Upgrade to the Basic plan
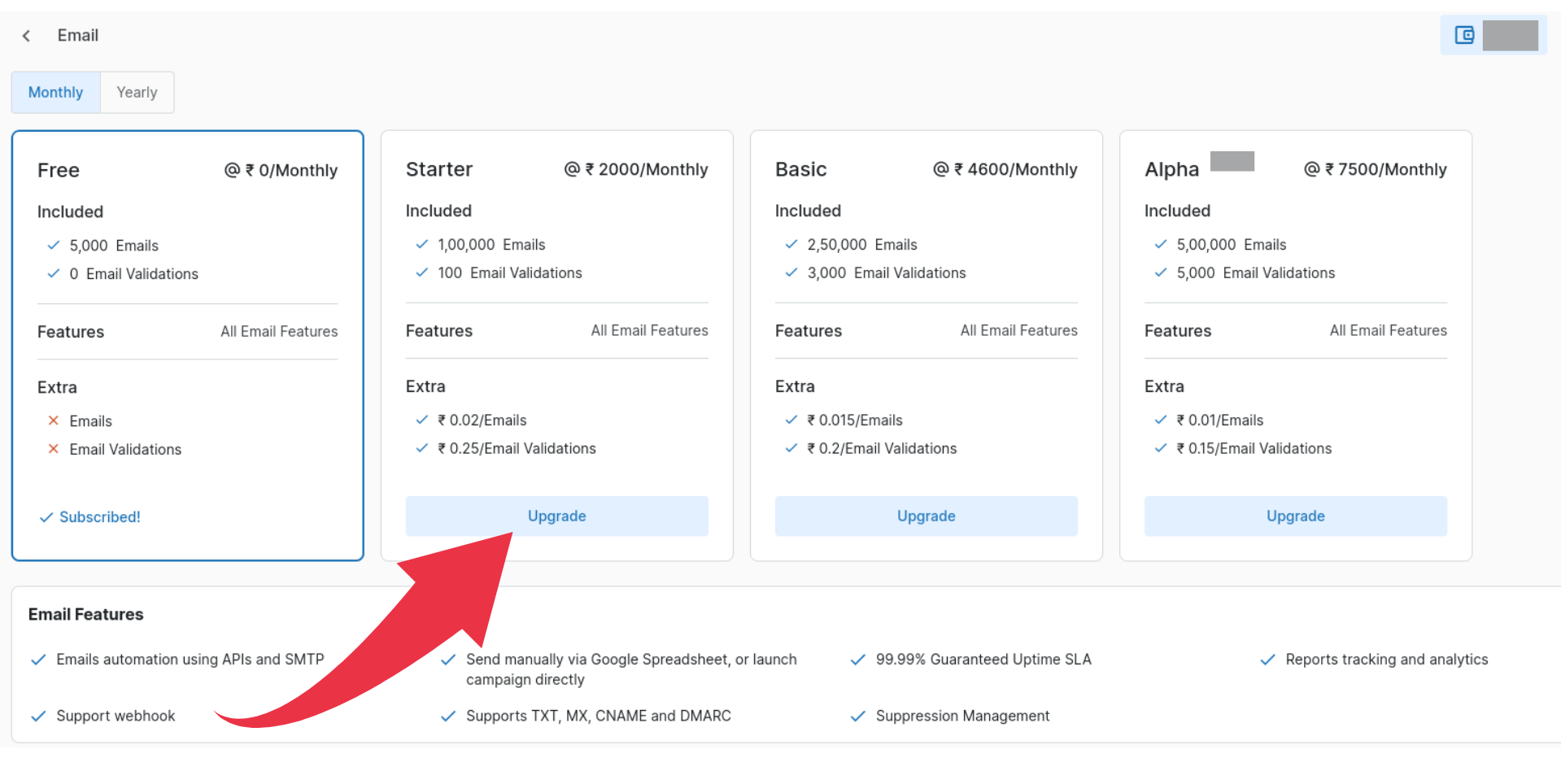 [x=926, y=516]
